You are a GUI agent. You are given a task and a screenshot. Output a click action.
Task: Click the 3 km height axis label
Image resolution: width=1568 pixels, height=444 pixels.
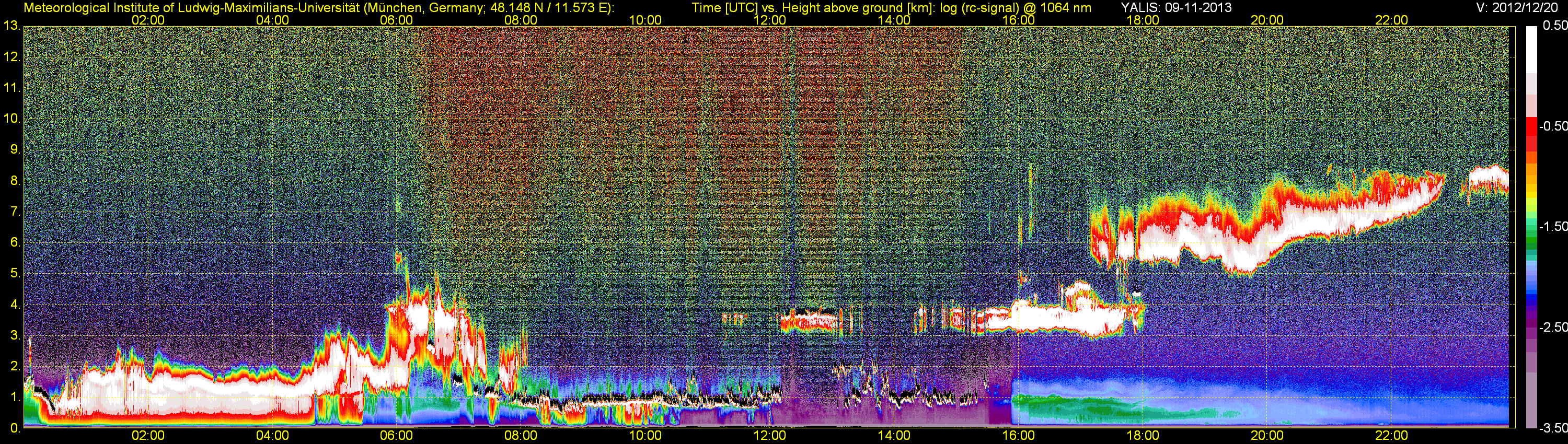tap(15, 335)
